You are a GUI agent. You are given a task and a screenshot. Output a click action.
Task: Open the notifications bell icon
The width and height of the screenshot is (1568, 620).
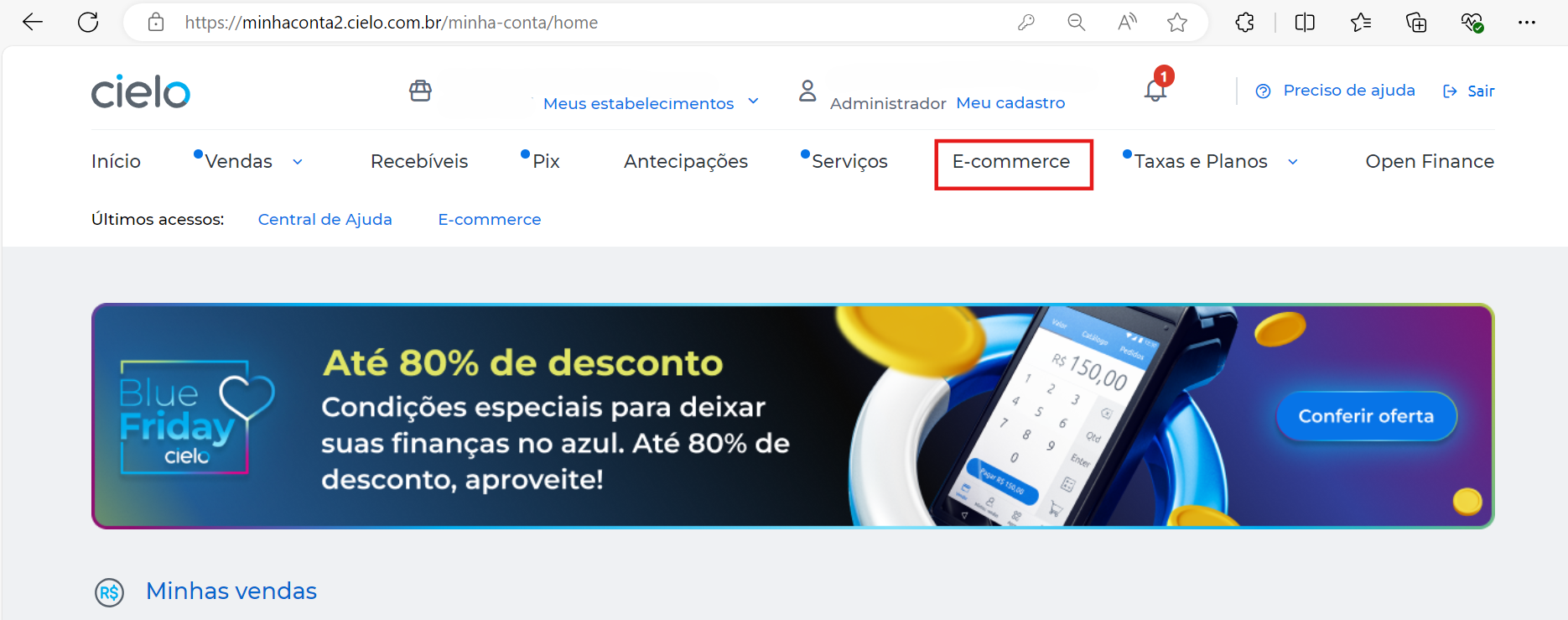[1155, 90]
